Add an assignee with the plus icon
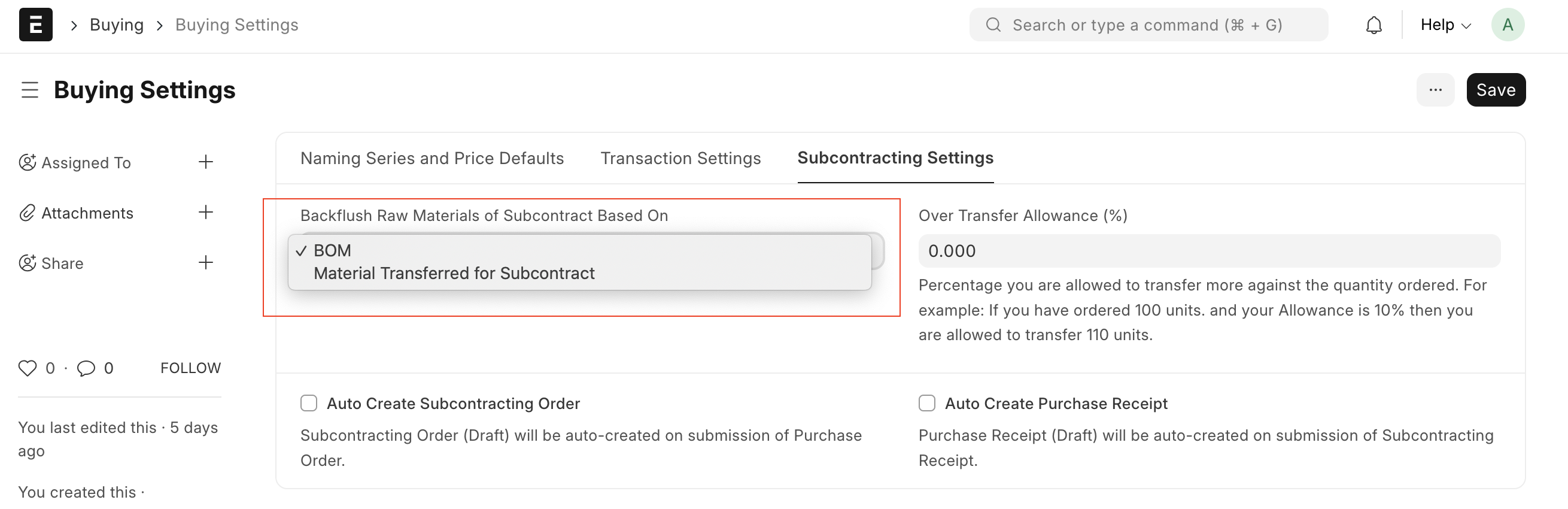1568x509 pixels. pos(206,162)
